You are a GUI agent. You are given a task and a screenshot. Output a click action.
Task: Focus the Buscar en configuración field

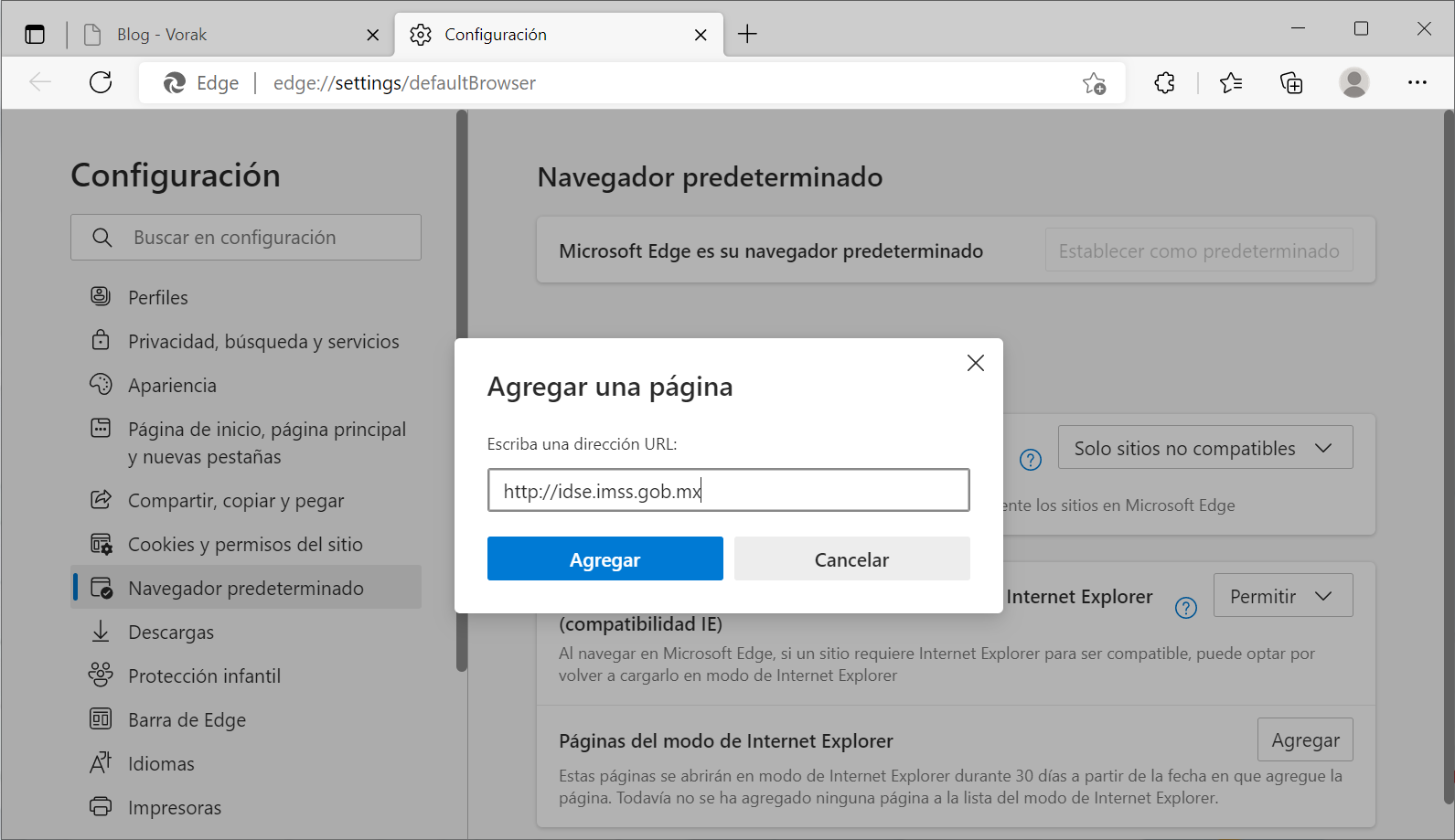246,238
